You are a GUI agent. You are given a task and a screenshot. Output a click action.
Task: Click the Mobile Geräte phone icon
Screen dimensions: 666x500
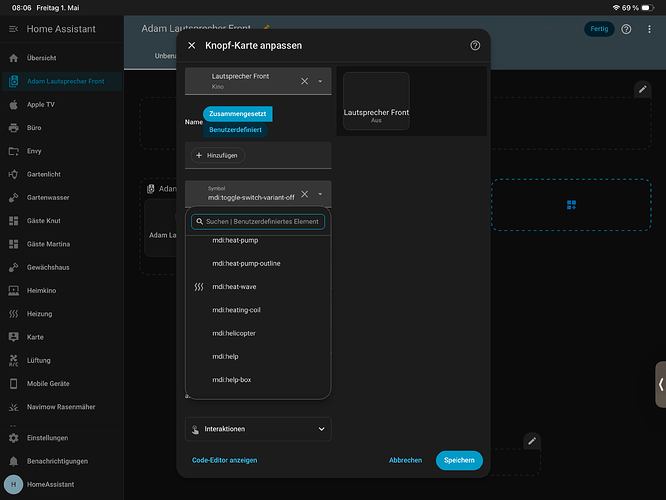tap(14, 384)
